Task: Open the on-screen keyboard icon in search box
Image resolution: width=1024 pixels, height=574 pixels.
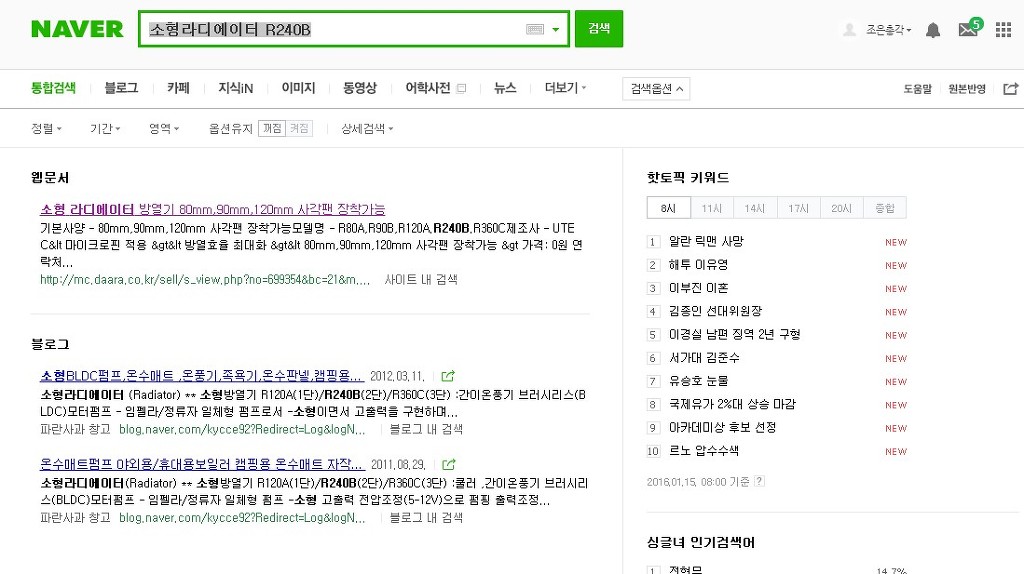Action: (535, 29)
